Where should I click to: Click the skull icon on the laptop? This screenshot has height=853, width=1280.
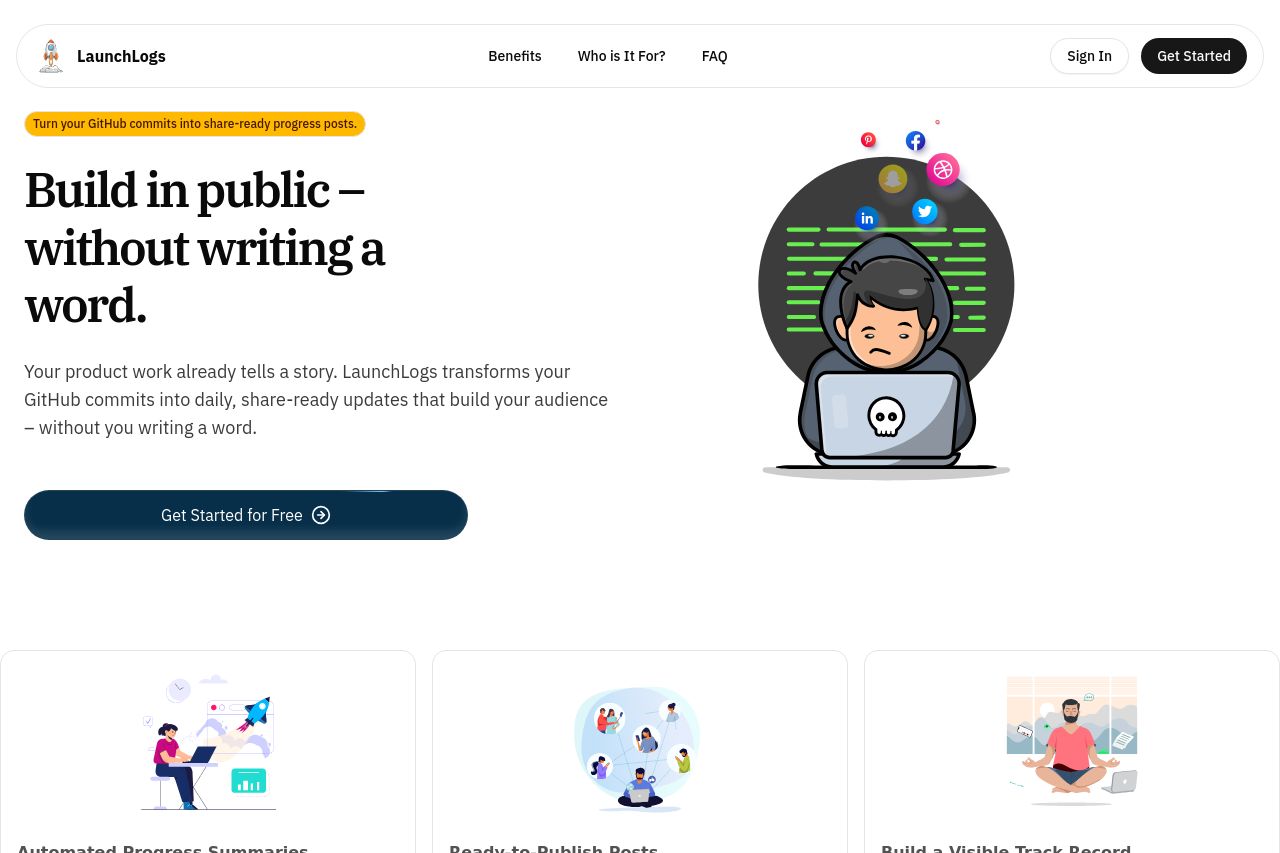pos(886,416)
